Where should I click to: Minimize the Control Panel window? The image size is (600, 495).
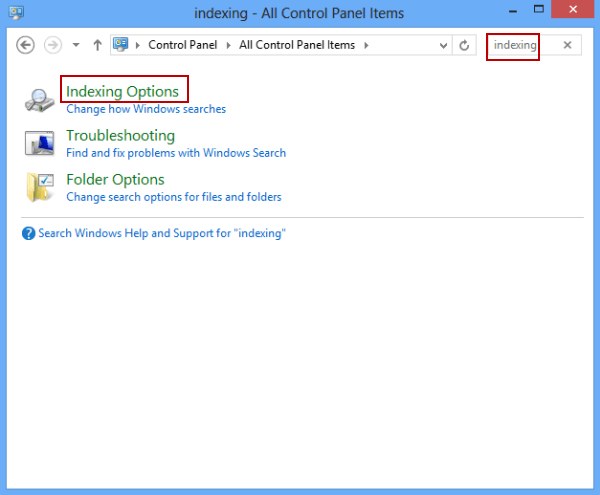pos(513,11)
